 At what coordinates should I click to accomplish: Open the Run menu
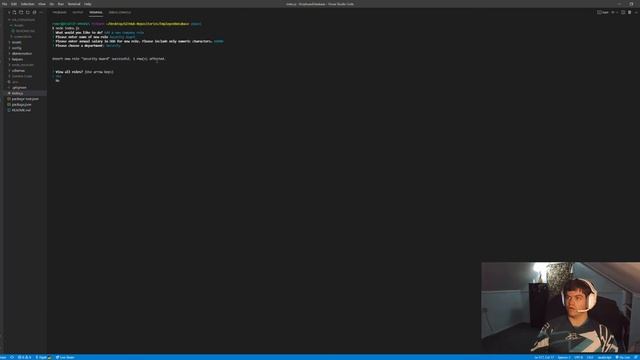tap(61, 4)
